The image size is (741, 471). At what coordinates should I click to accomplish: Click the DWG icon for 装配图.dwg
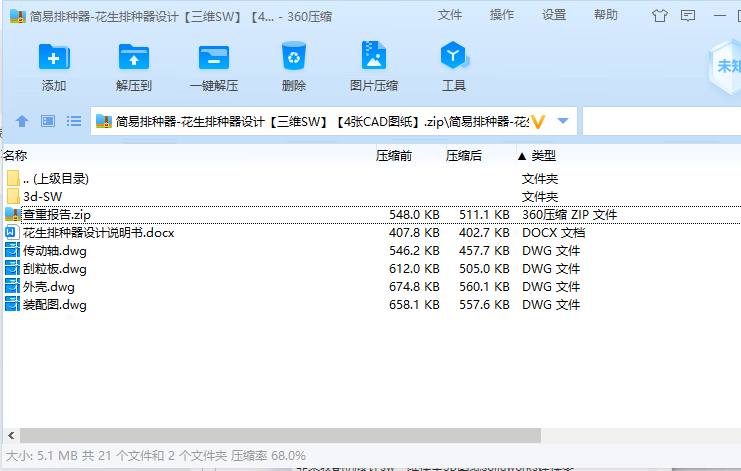[x=12, y=304]
